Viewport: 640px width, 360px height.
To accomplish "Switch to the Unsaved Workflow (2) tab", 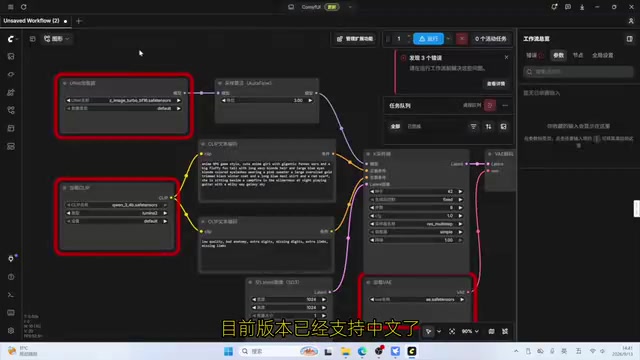I will pos(35,21).
